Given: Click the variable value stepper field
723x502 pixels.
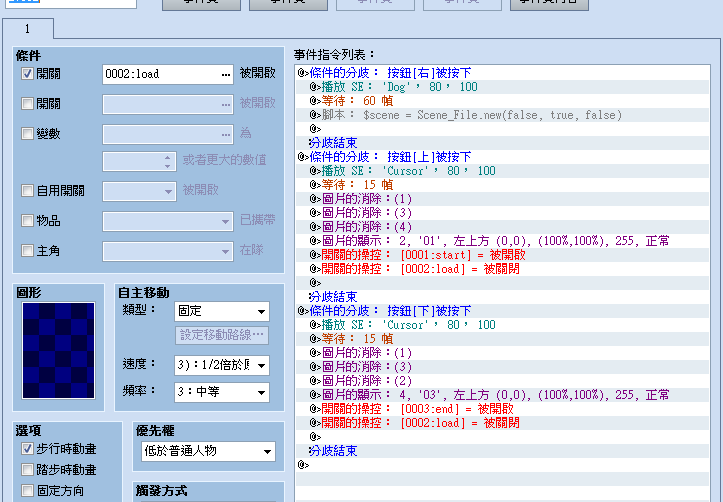Looking at the screenshot, I should pyautogui.click(x=139, y=161).
